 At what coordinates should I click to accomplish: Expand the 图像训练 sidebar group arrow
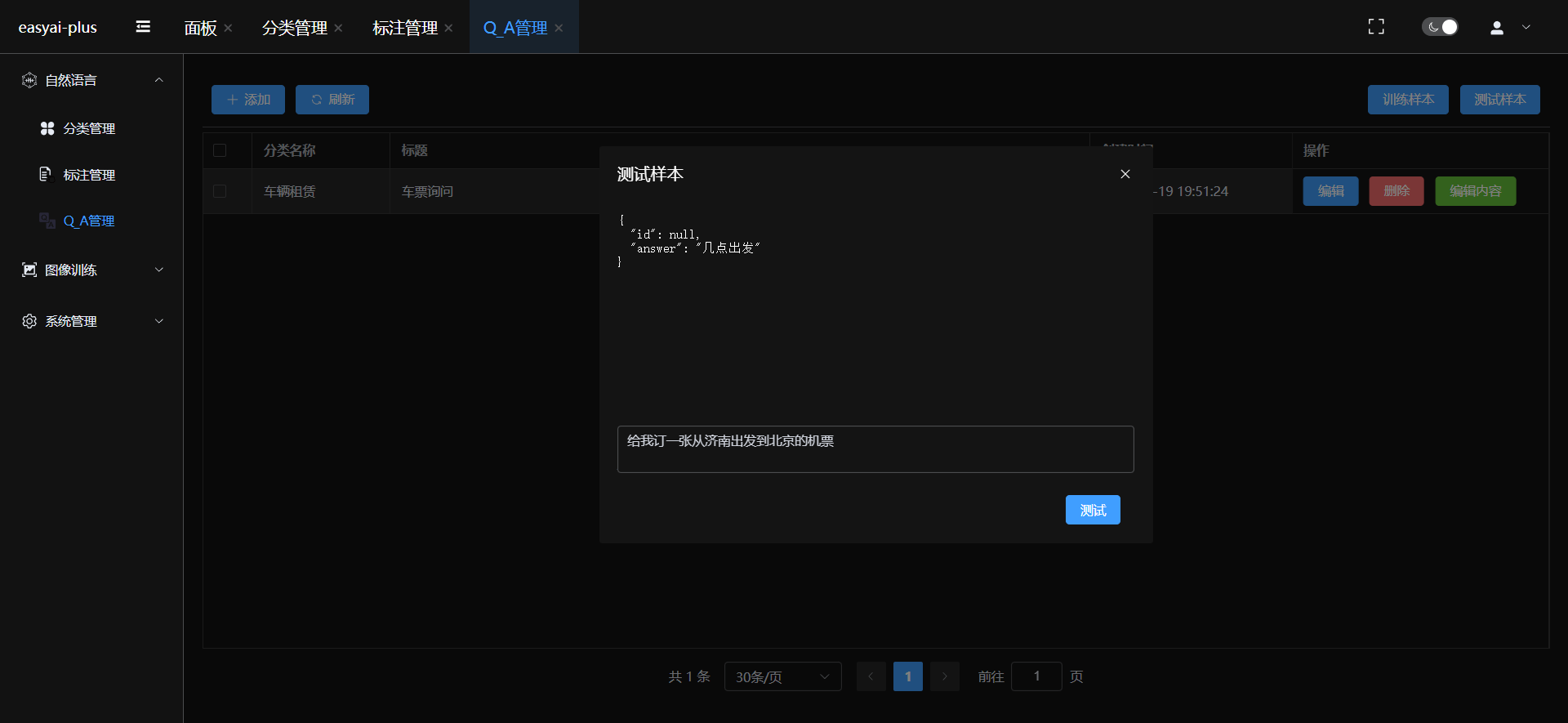tap(159, 270)
